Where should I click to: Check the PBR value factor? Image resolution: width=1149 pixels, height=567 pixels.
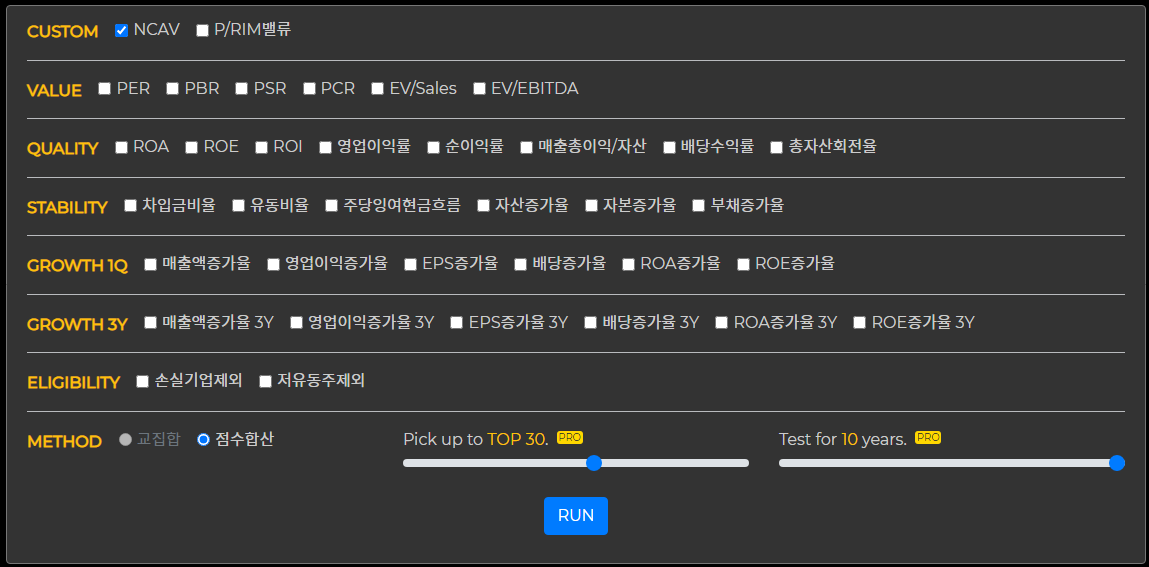(x=172, y=89)
